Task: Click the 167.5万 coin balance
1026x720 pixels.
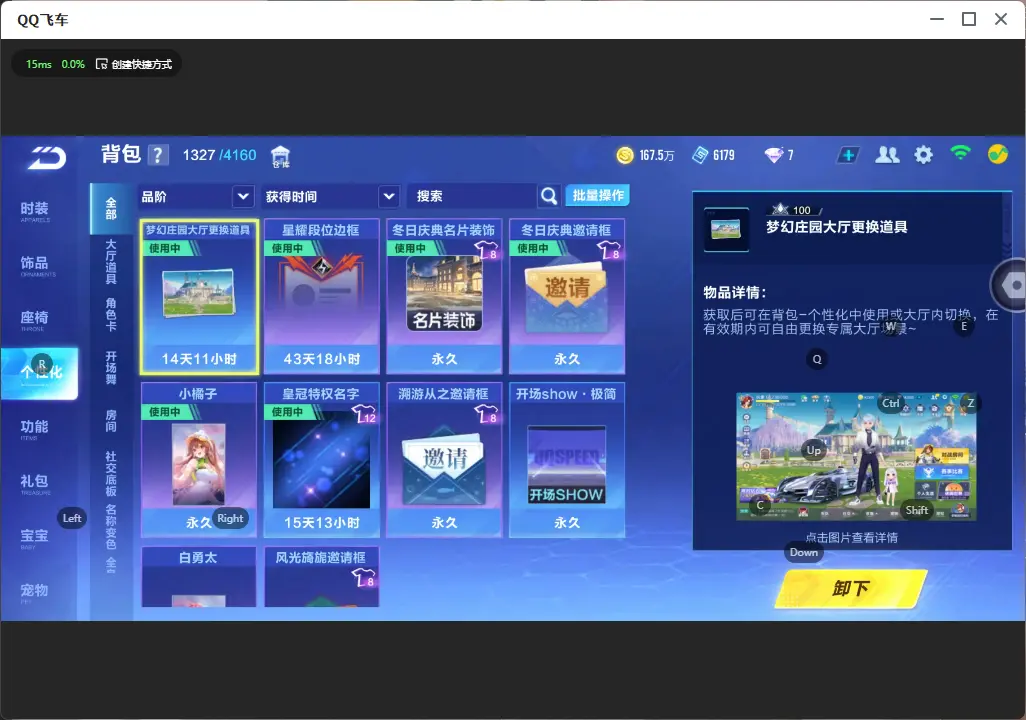Action: (656, 155)
